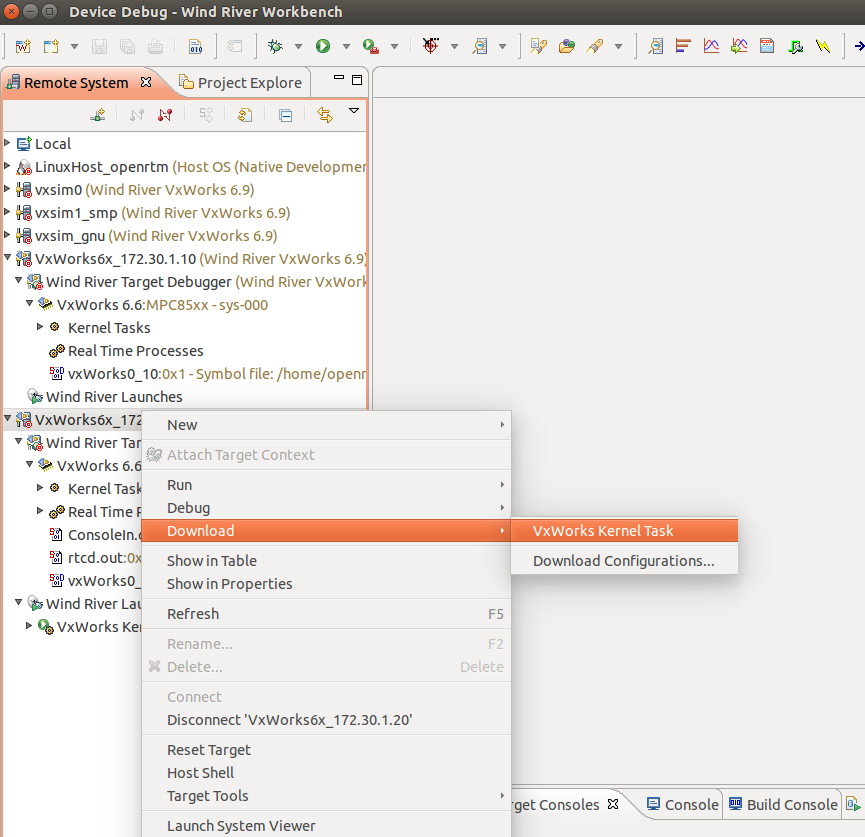Minimize the Remote Systems panel

tap(339, 78)
